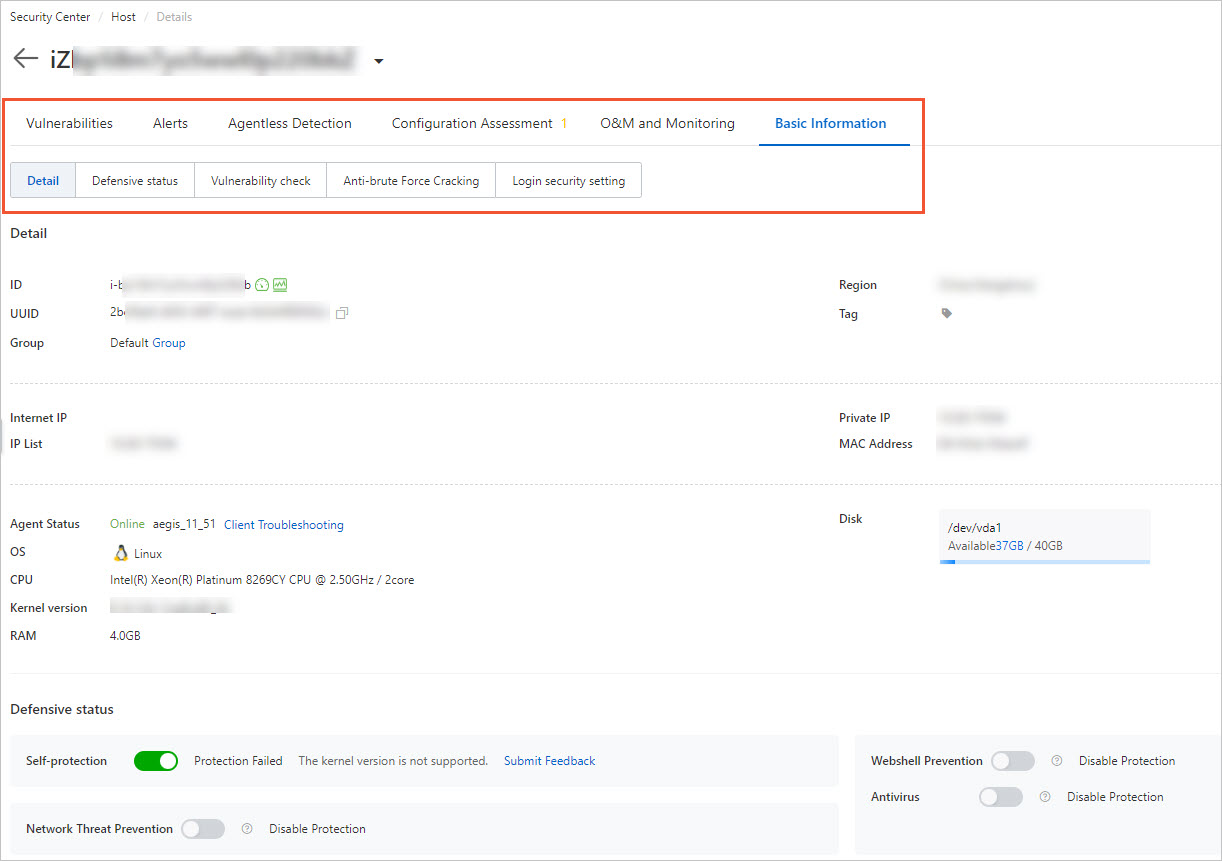This screenshot has height=861, width=1222.
Task: Open the Anti-brute Force Cracking sub-tab
Action: pos(410,180)
